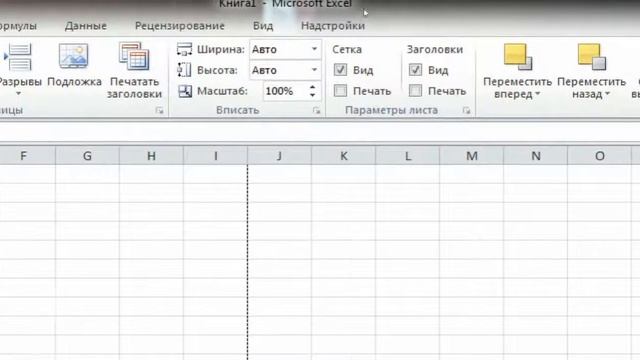Click the Ширина width icon
Image resolution: width=640 pixels, height=360 pixels.
pyautogui.click(x=184, y=49)
